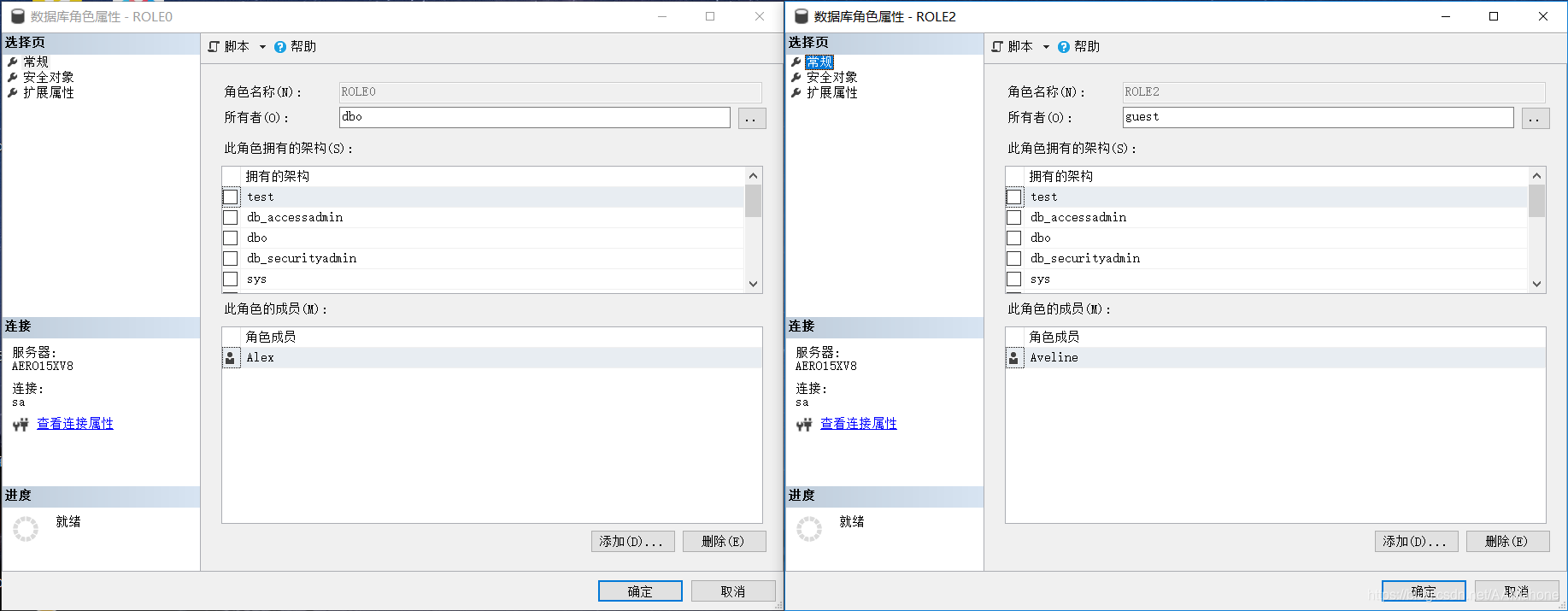
Task: Click 删除(E) button in ROLE2 window
Action: [1508, 542]
